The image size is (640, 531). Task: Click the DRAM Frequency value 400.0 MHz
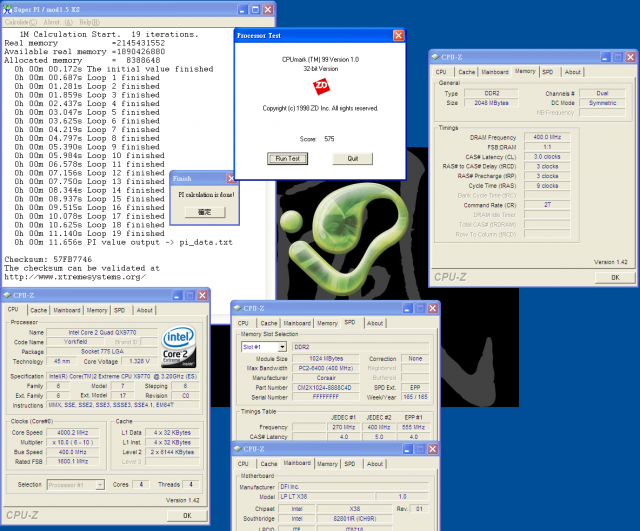(547, 137)
